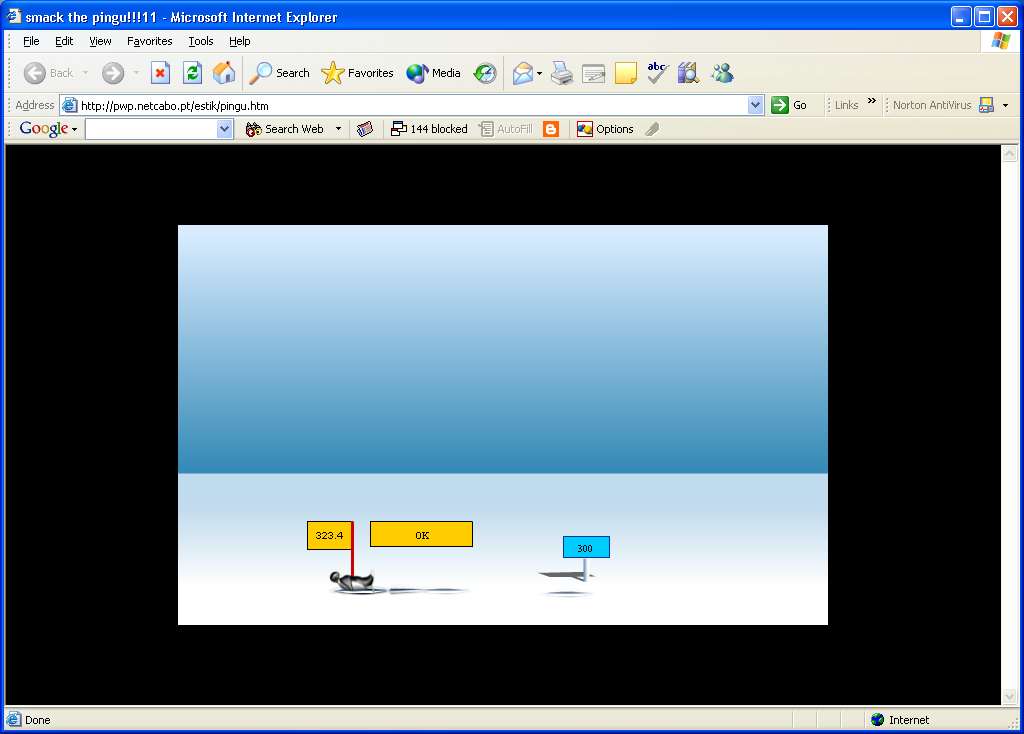Click the Blogger icon in Google toolbar

[551, 129]
